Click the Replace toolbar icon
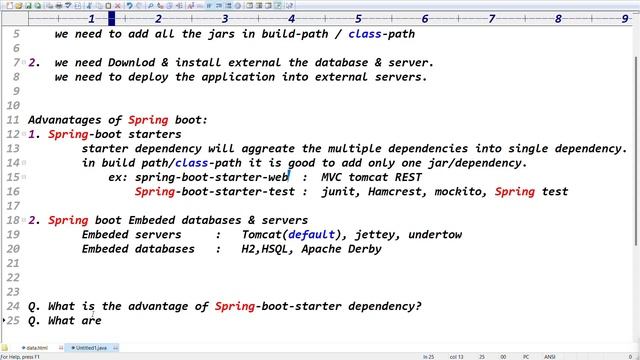 click(160, 6)
